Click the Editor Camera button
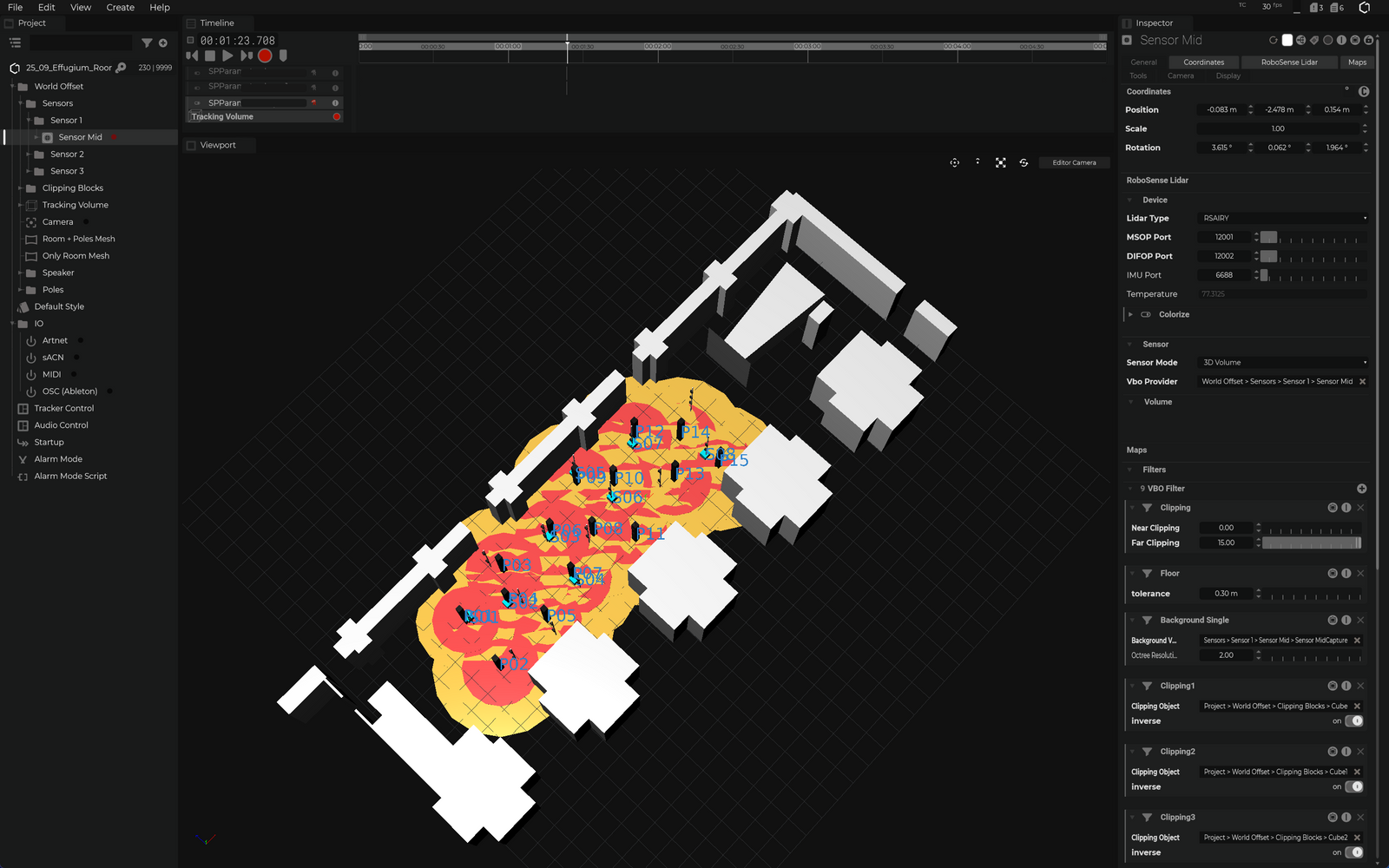This screenshot has height=868, width=1389. click(x=1074, y=162)
